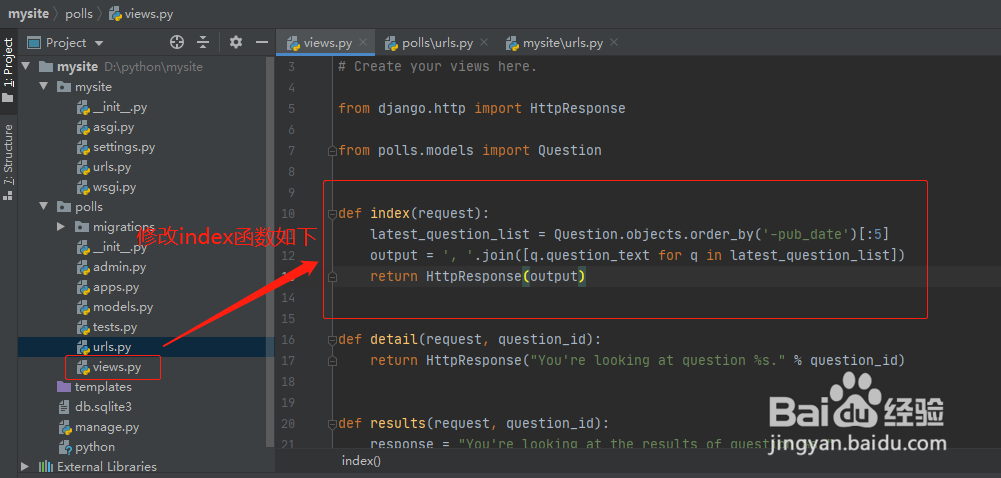Click 'from django.http import HttpResponse' line
1001x478 pixels.
(x=482, y=108)
